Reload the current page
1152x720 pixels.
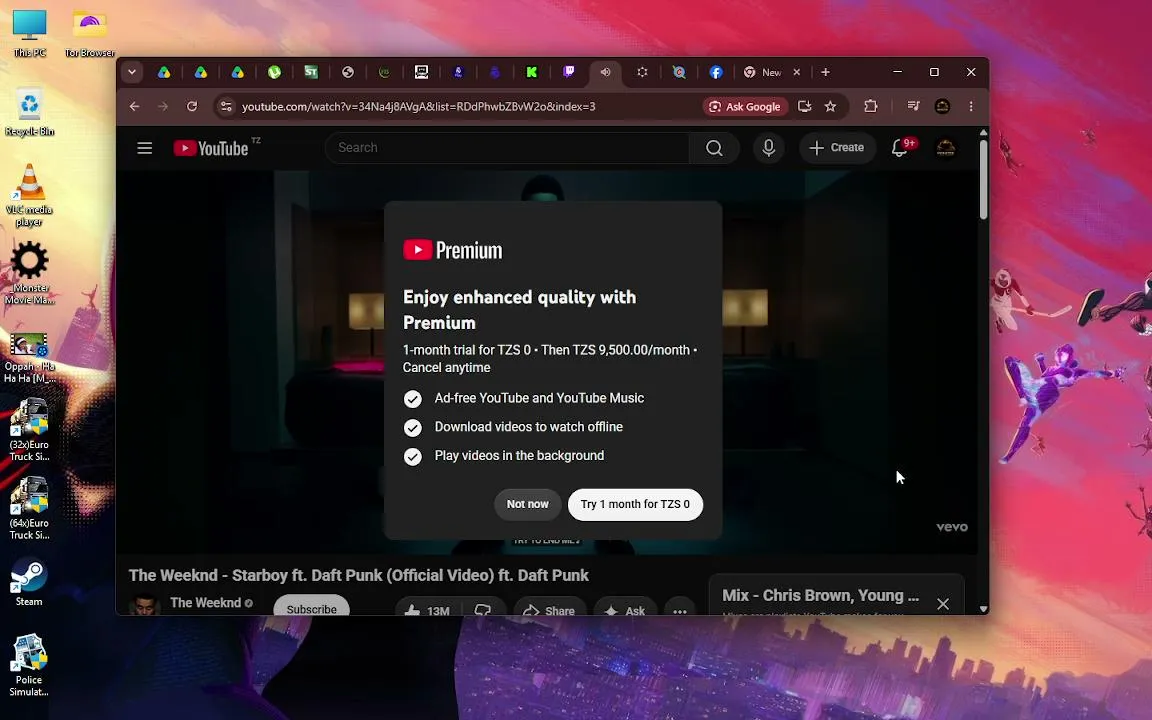(192, 107)
